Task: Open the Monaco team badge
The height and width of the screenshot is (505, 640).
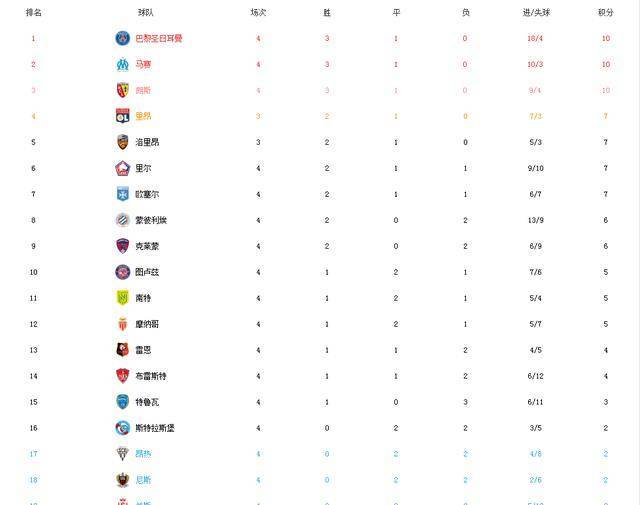Action: tap(122, 324)
